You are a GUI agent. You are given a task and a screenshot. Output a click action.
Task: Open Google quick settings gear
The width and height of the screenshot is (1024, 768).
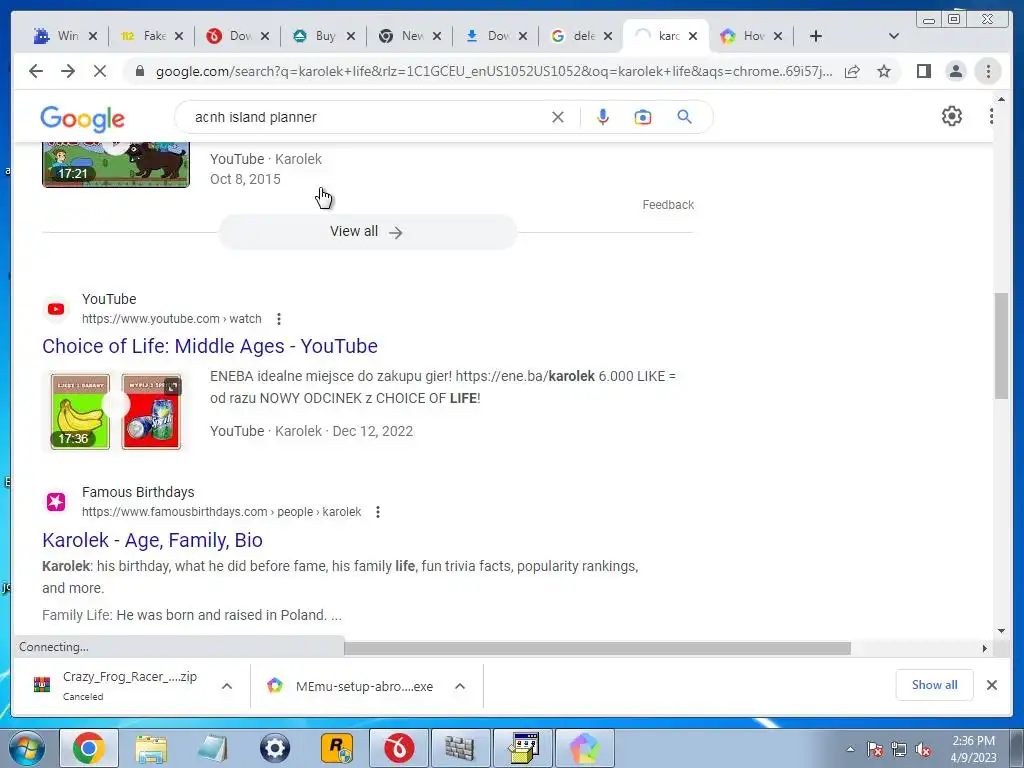[952, 116]
